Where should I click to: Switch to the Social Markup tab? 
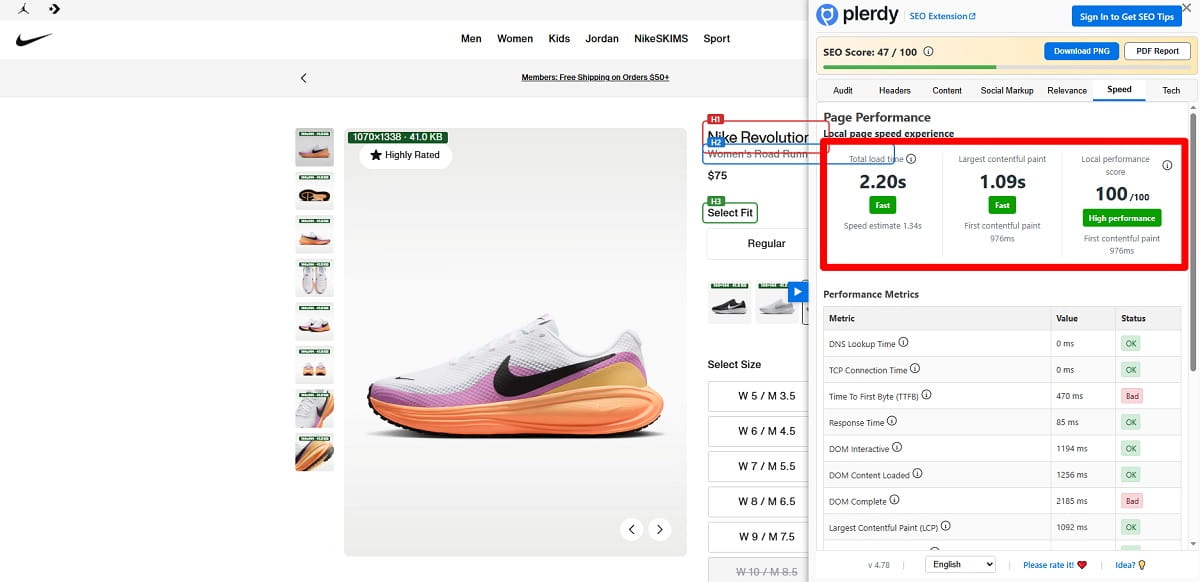[1007, 90]
